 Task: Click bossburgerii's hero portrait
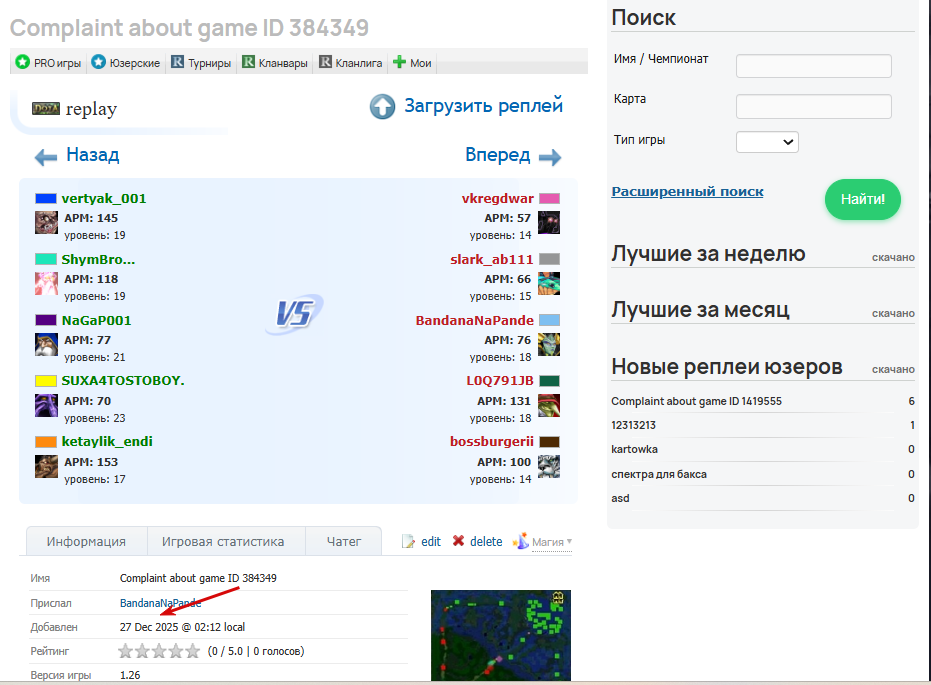coord(549,467)
